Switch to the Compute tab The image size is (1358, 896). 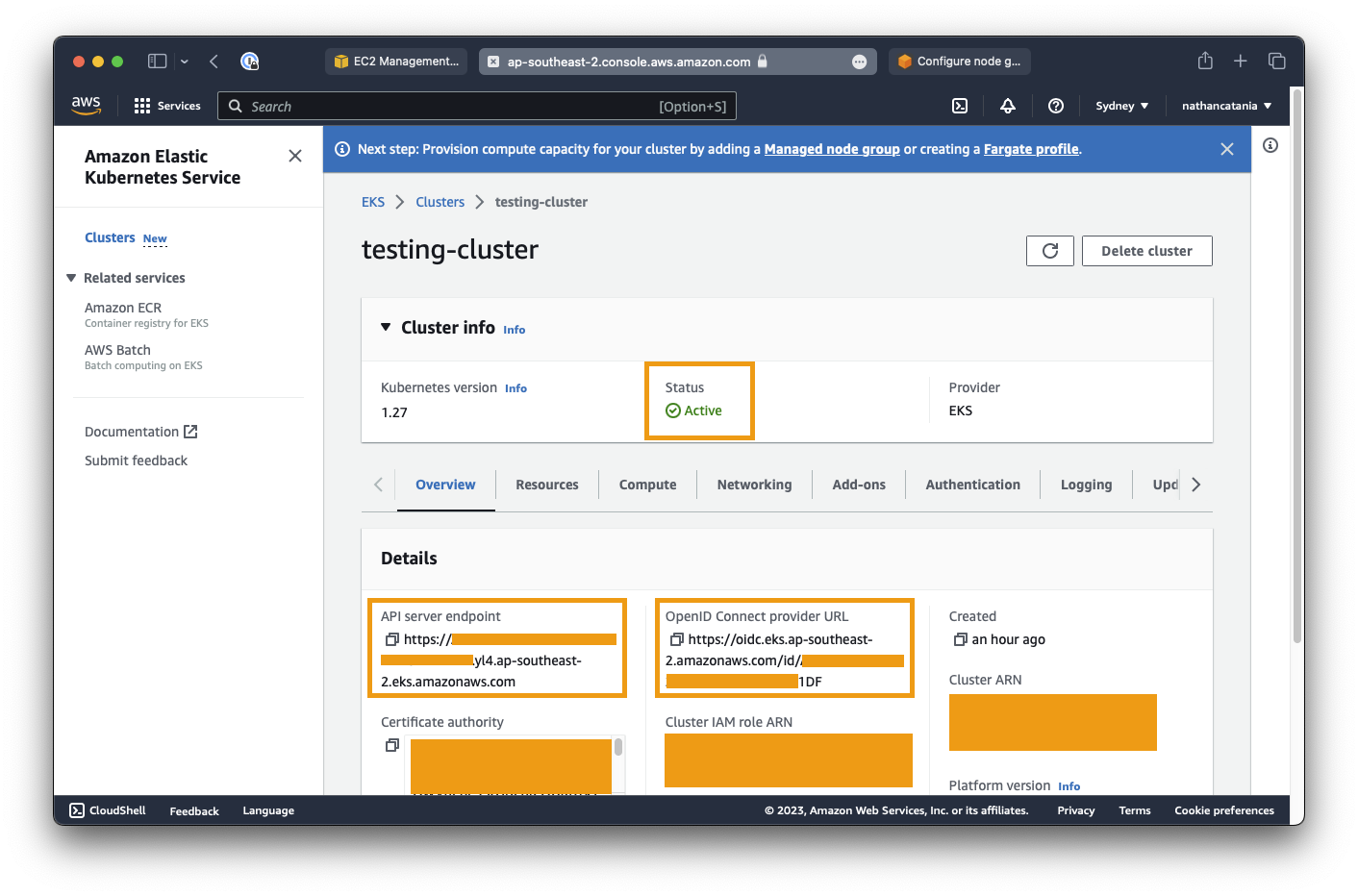[x=647, y=485]
